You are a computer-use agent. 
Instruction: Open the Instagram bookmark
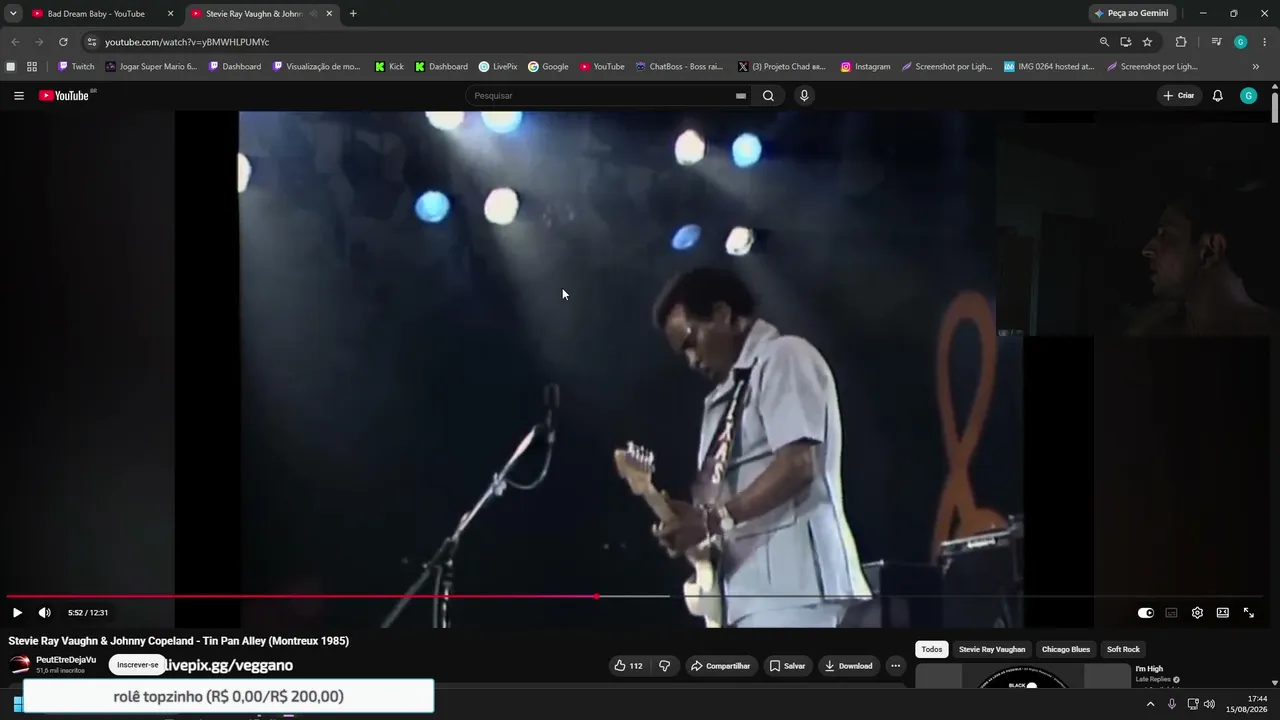coord(866,67)
